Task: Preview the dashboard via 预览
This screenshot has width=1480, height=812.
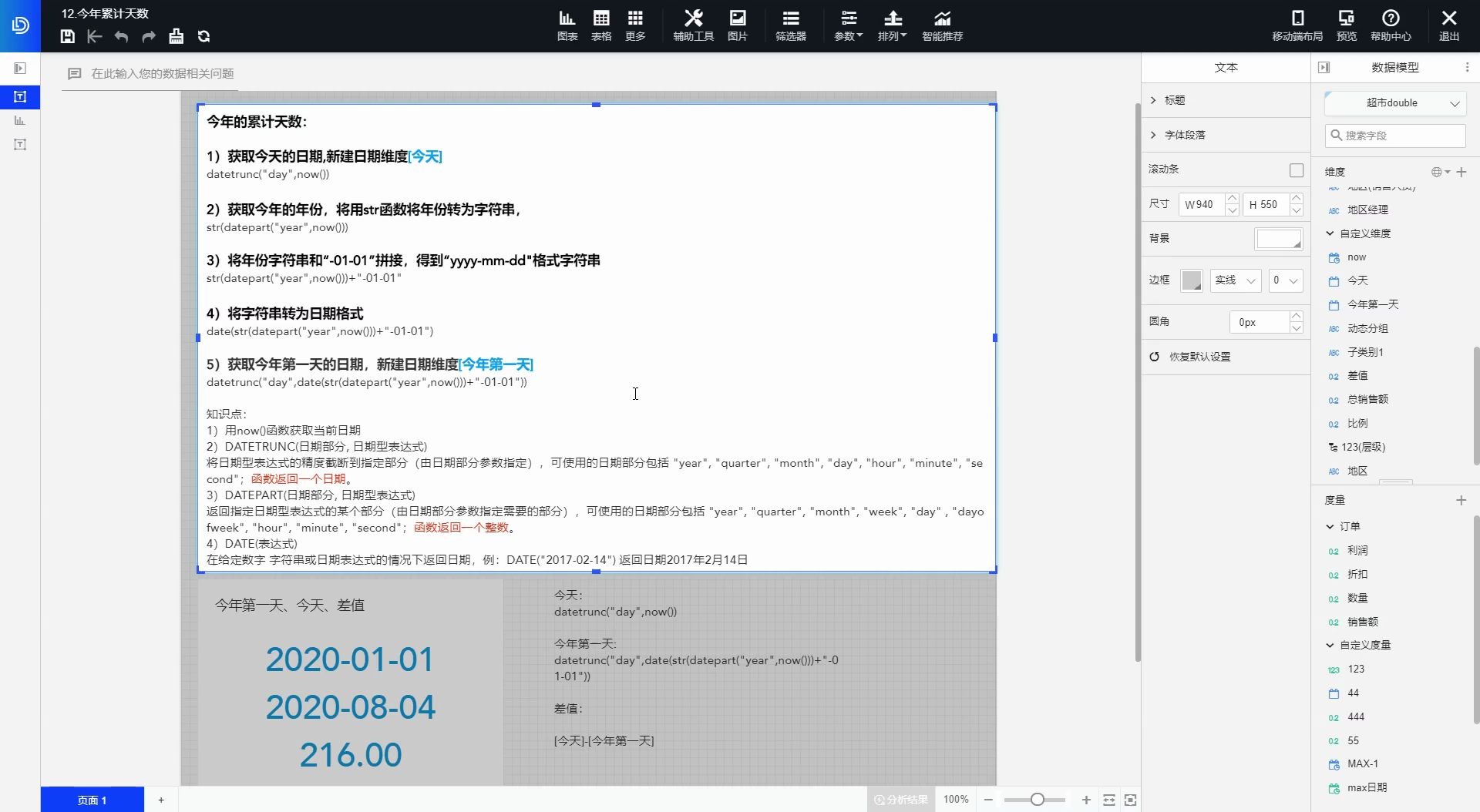Action: click(1345, 25)
